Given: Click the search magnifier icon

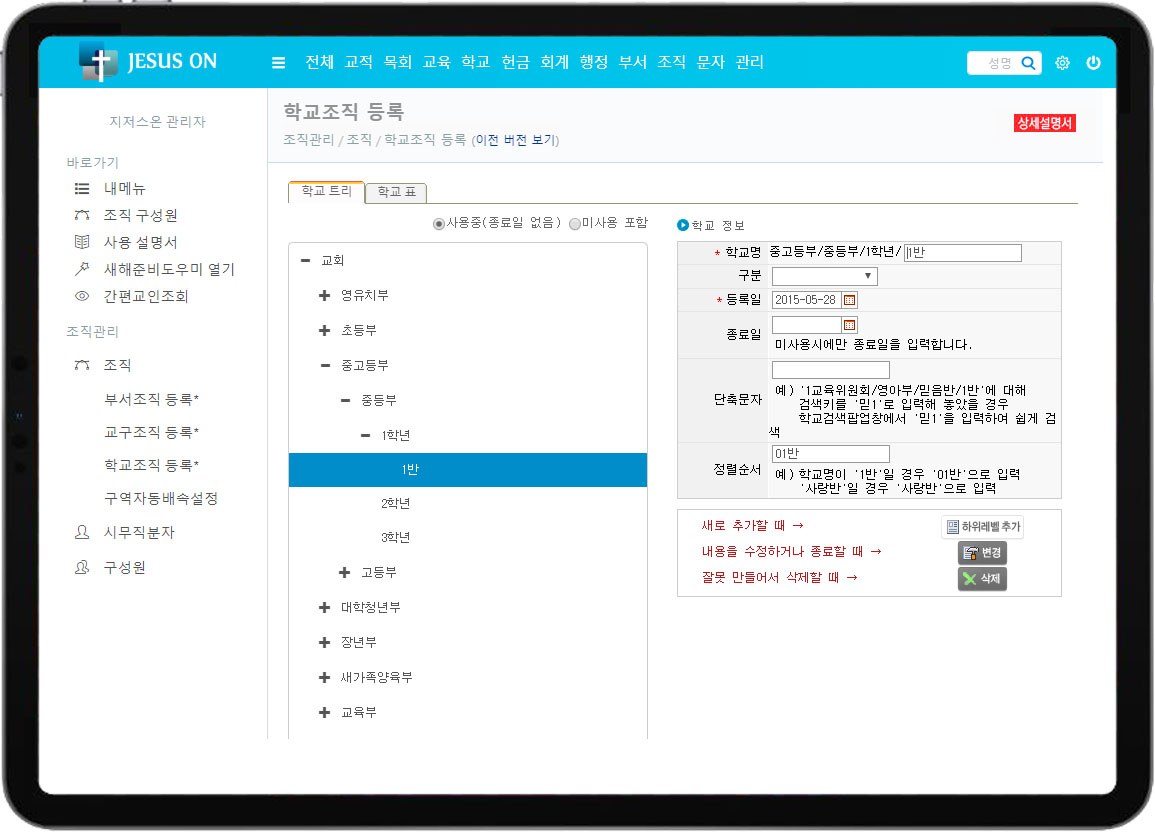Looking at the screenshot, I should point(1028,63).
